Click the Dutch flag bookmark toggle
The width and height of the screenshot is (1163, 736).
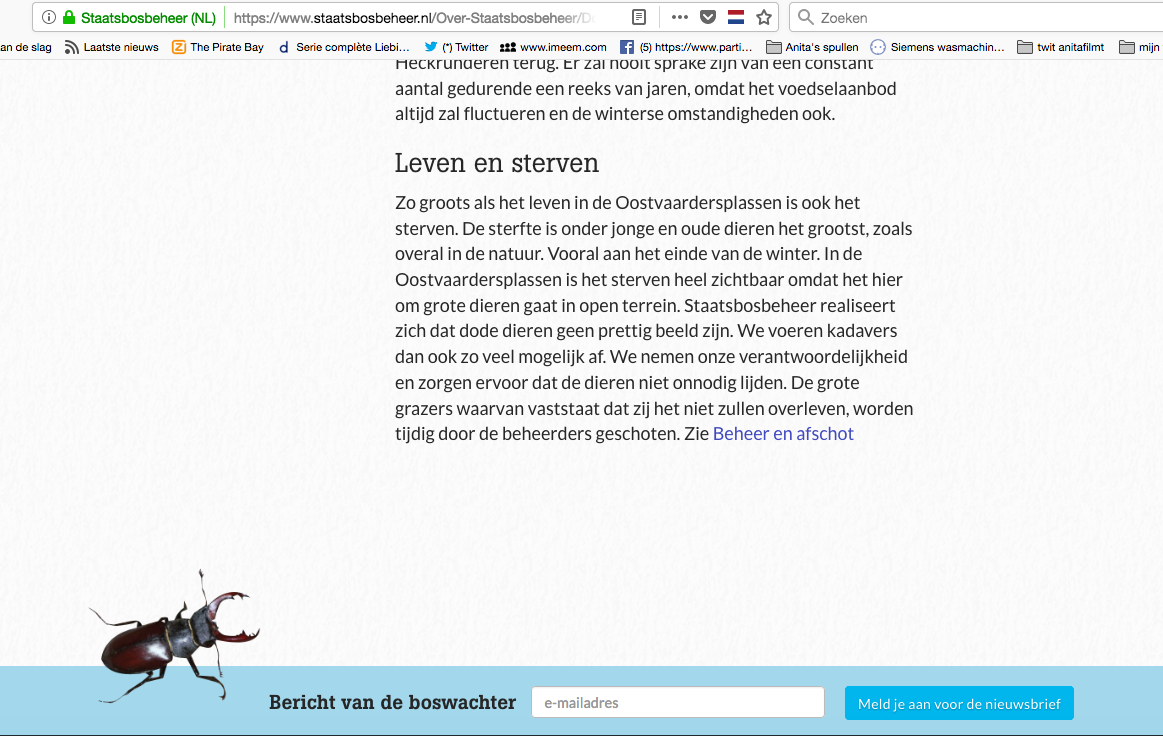[x=737, y=16]
